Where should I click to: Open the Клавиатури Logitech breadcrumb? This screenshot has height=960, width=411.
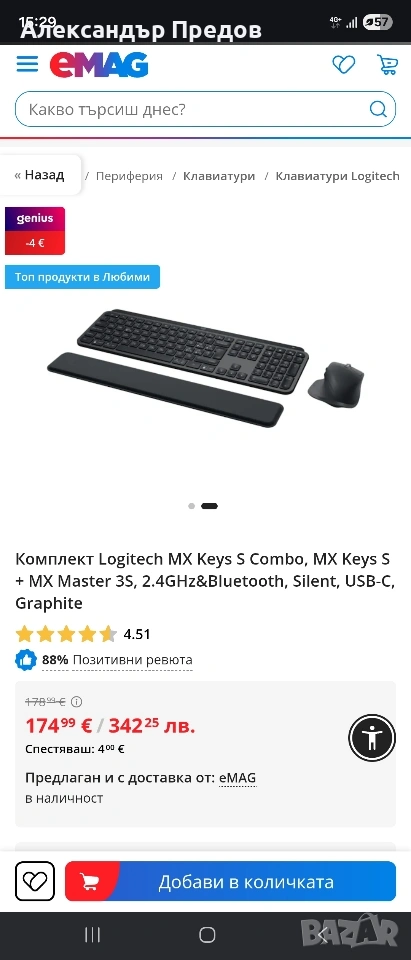[337, 176]
